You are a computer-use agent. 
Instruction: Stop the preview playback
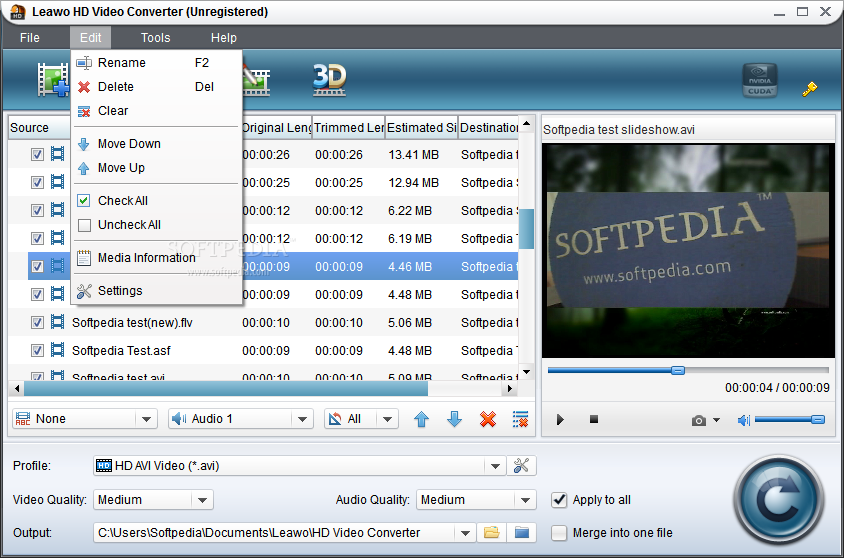click(x=594, y=419)
